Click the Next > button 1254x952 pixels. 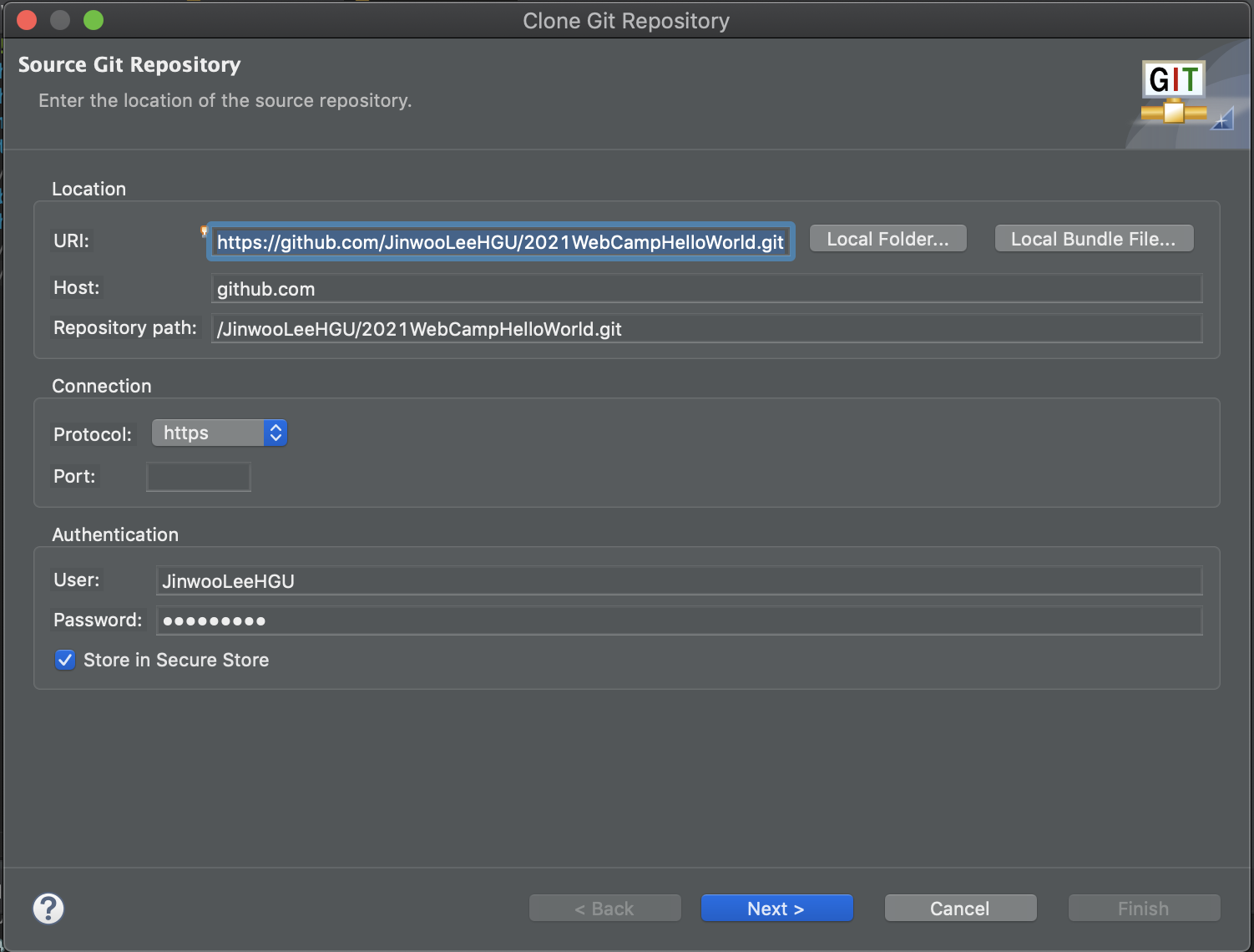[776, 909]
